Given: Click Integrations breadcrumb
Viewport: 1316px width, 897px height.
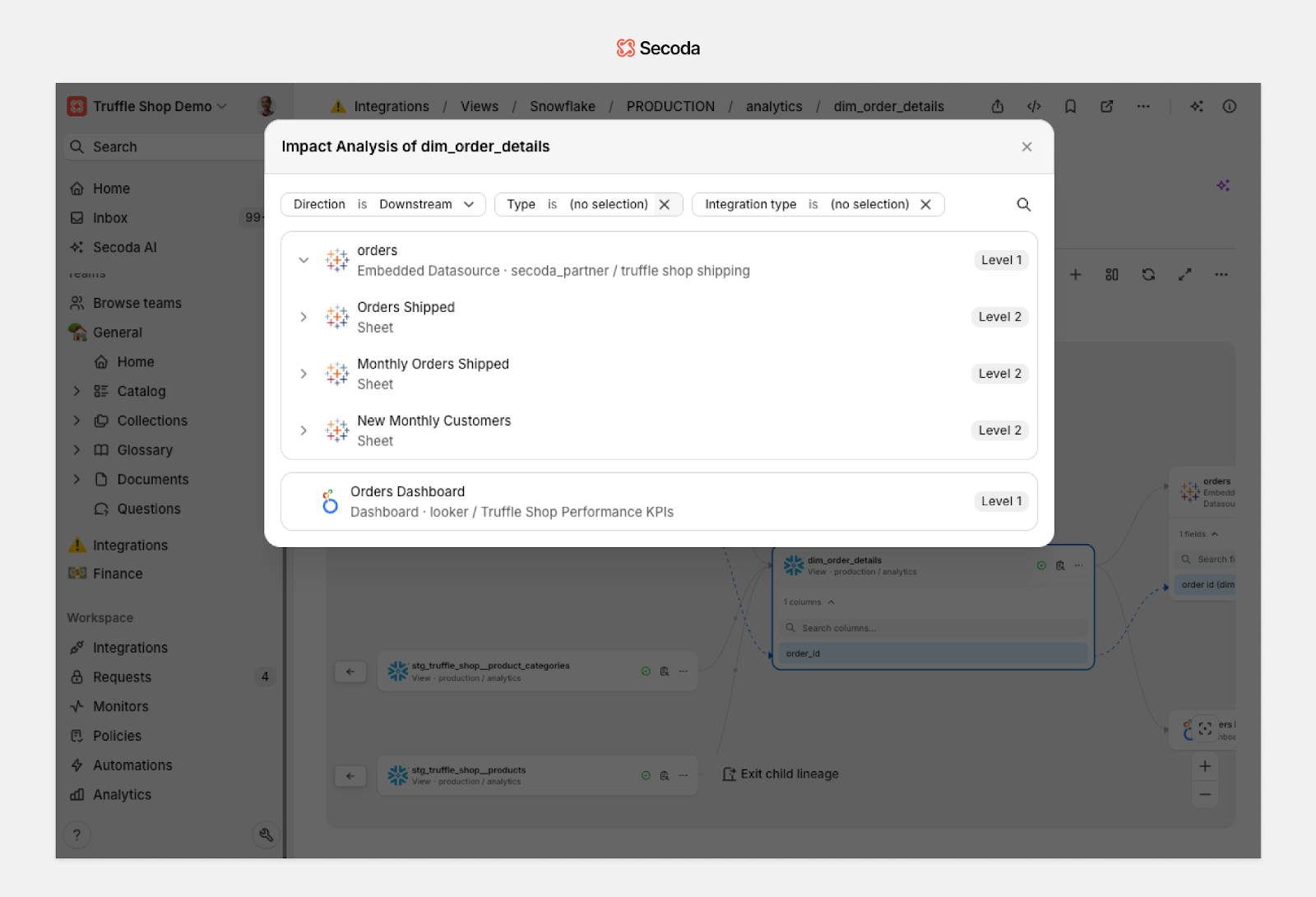Looking at the screenshot, I should [x=392, y=106].
